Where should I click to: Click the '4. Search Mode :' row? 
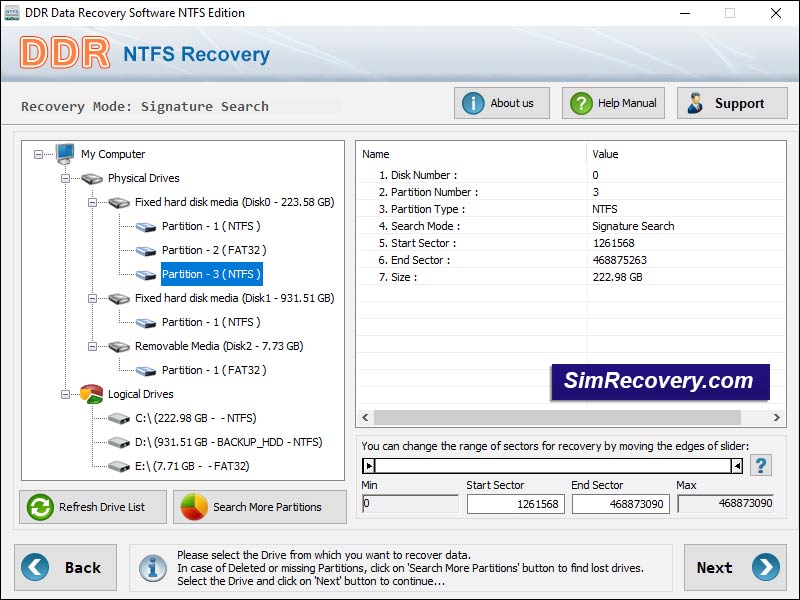tap(571, 226)
